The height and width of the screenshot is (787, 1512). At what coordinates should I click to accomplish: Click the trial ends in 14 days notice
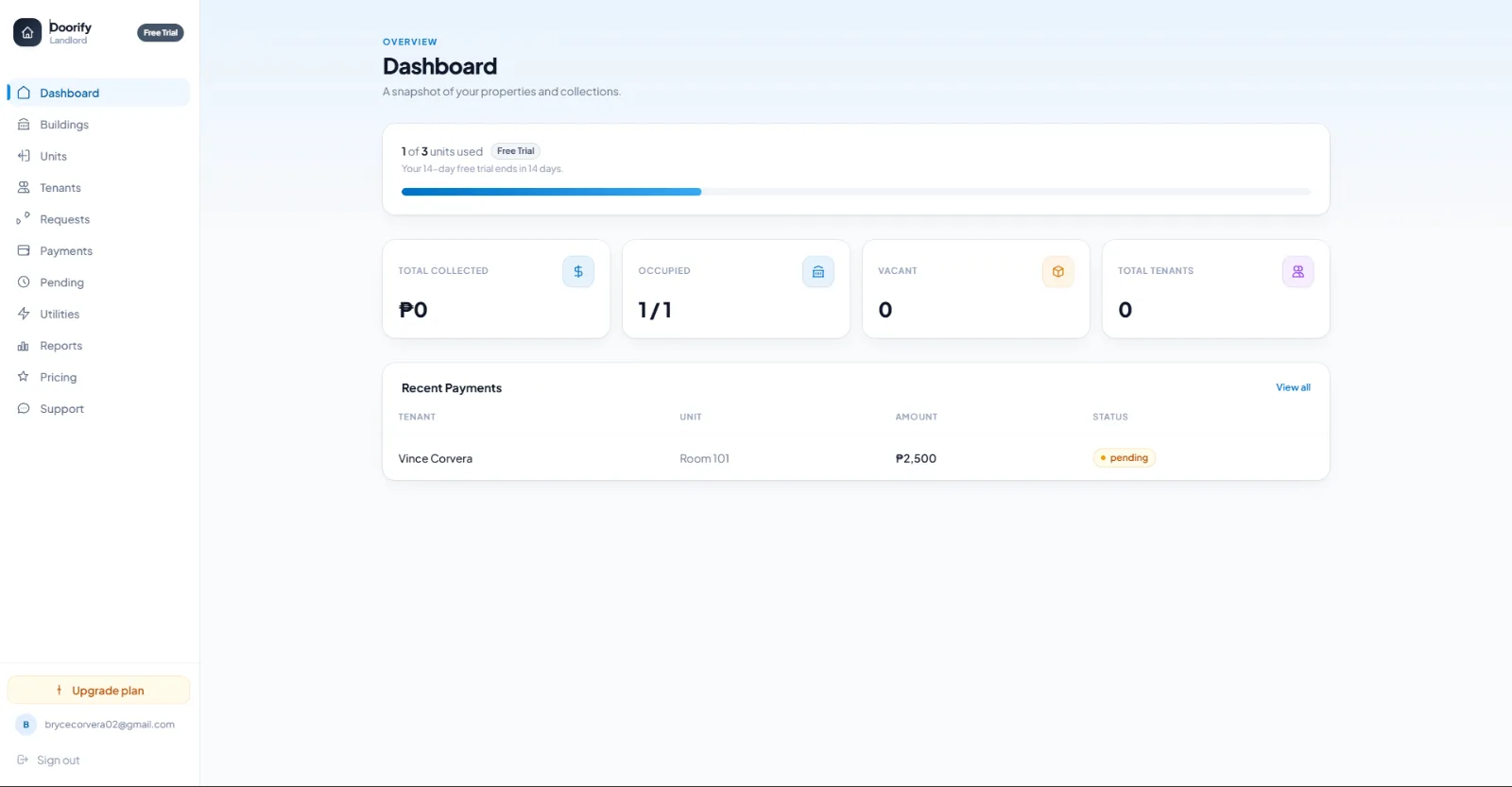[482, 169]
